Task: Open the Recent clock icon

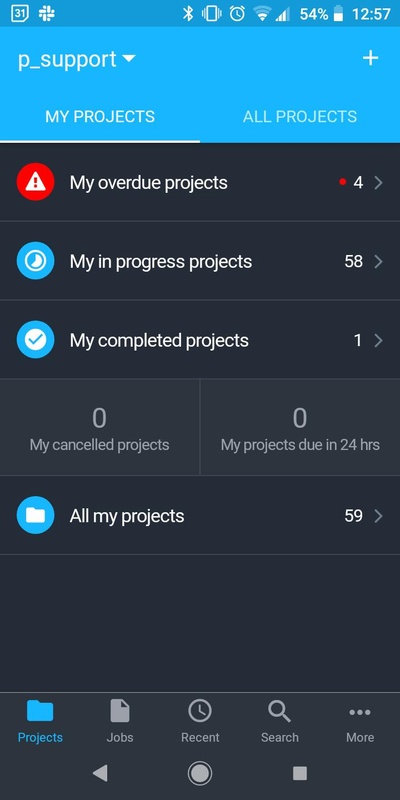Action: (x=200, y=711)
